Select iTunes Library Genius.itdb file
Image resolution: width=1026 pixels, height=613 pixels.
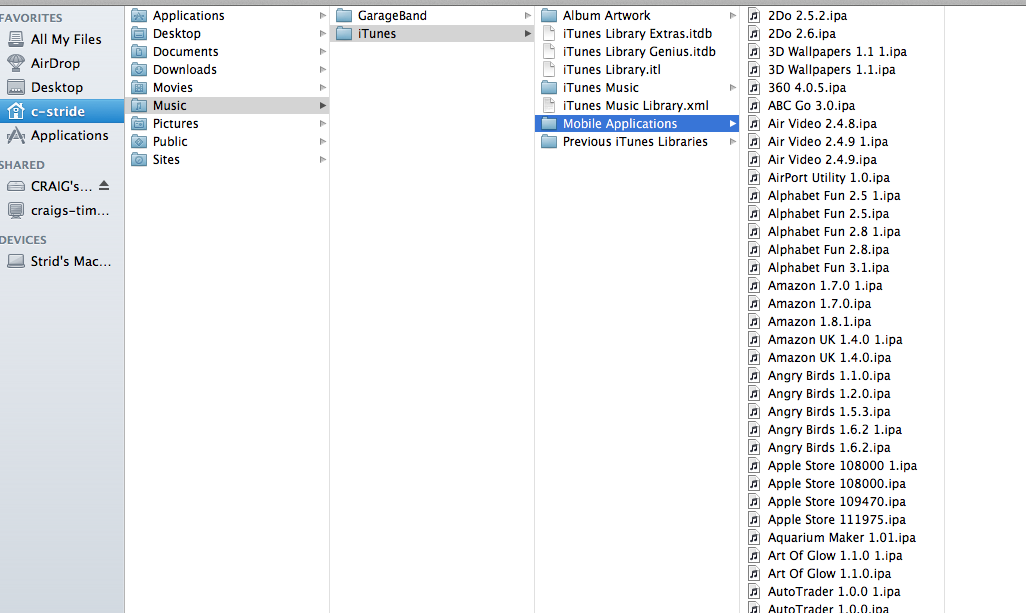(637, 51)
